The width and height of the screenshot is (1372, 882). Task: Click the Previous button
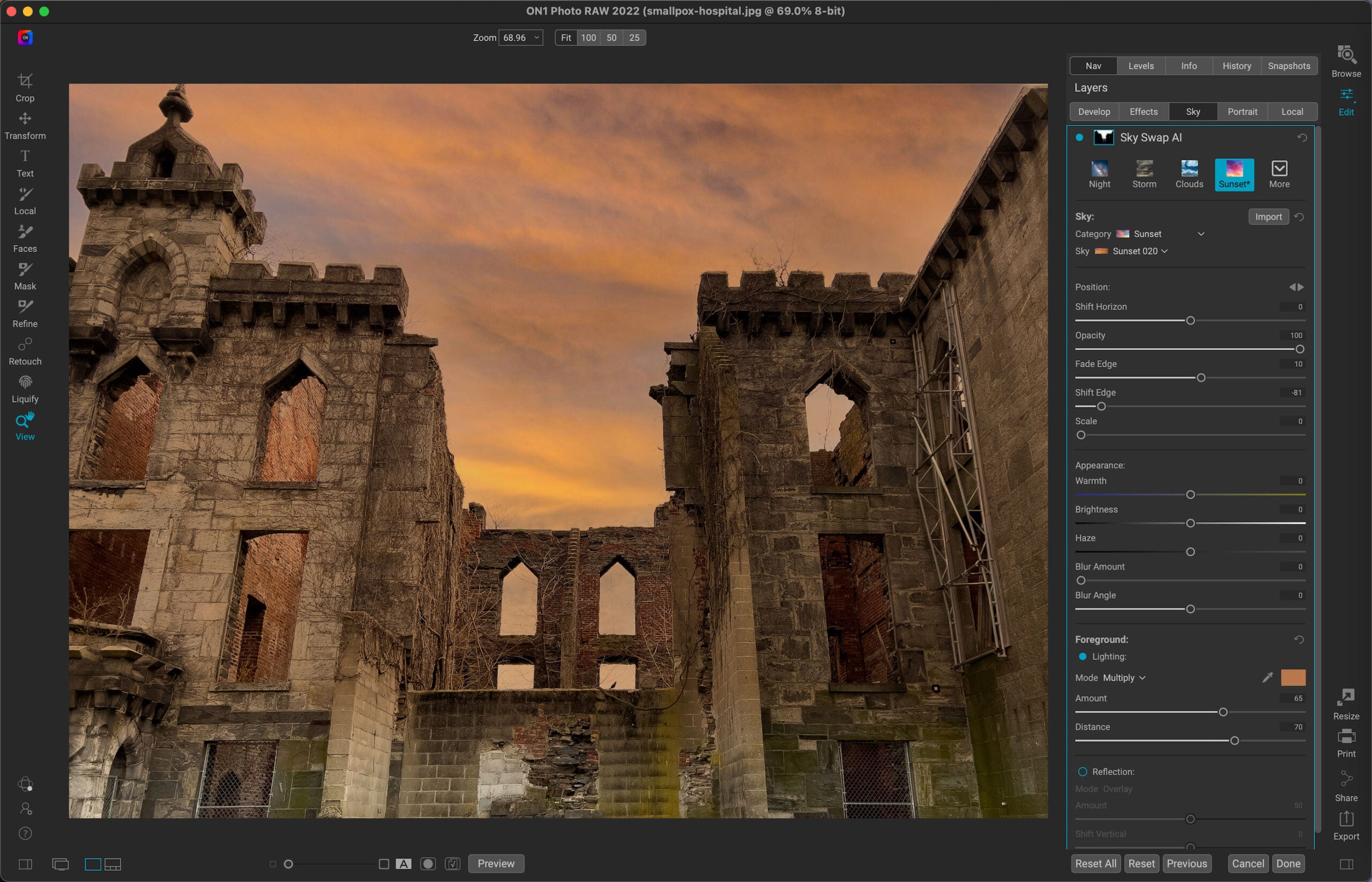pos(1186,863)
